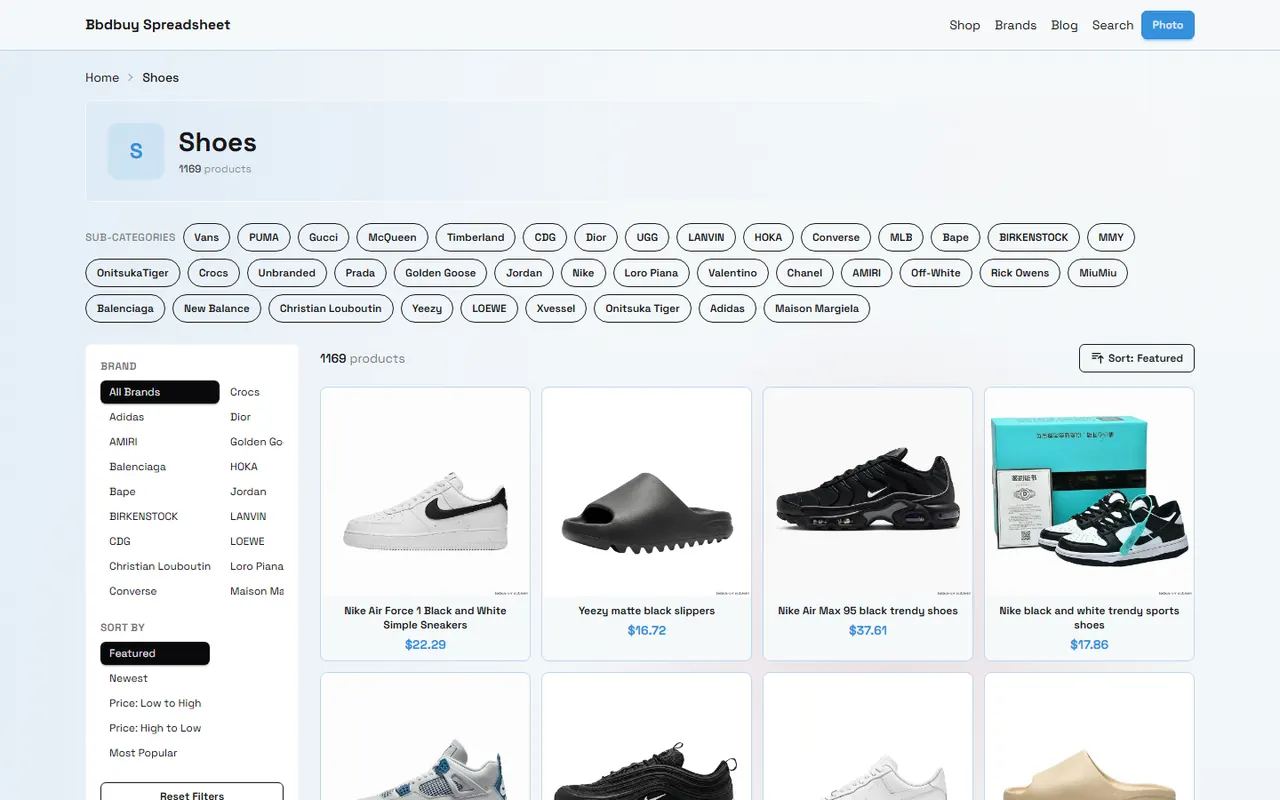1280x800 pixels.
Task: Go to Bbdbuy Spreadsheet home logo
Action: click(158, 25)
